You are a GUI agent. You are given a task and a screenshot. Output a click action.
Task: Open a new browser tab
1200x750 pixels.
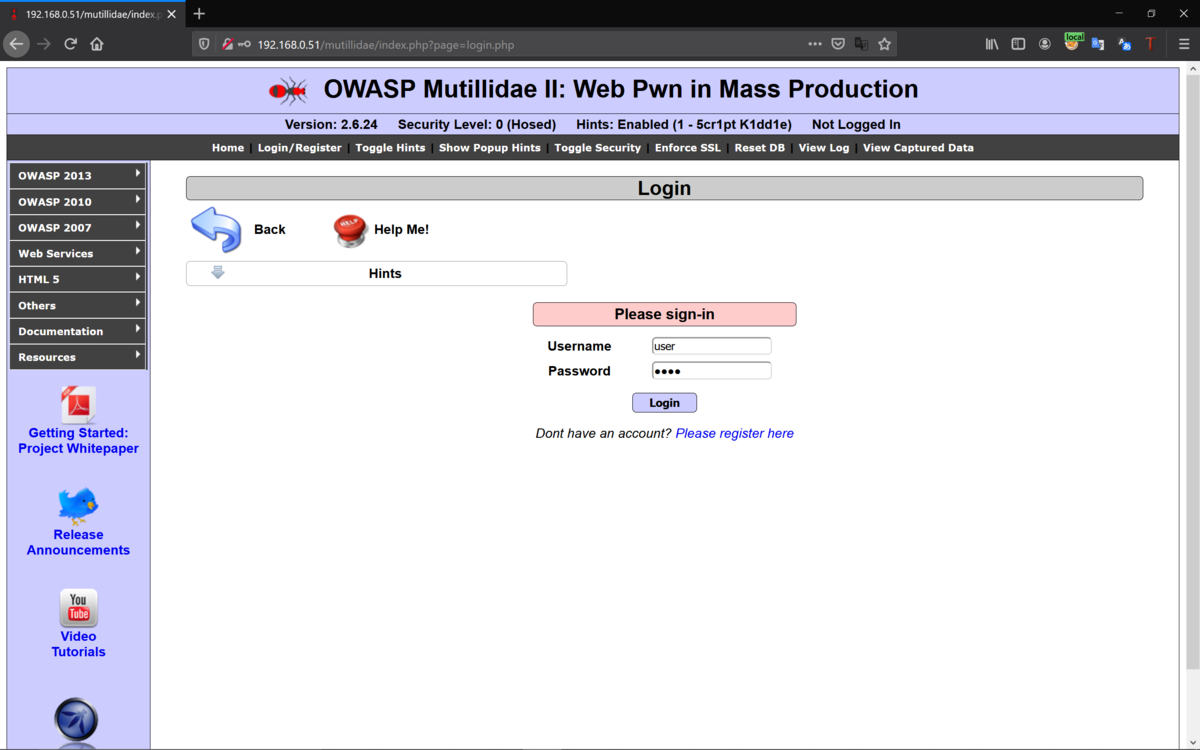click(199, 14)
